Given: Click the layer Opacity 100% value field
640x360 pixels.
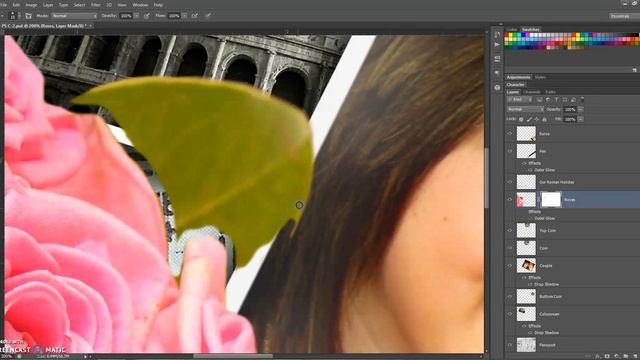Looking at the screenshot, I should pos(570,109).
